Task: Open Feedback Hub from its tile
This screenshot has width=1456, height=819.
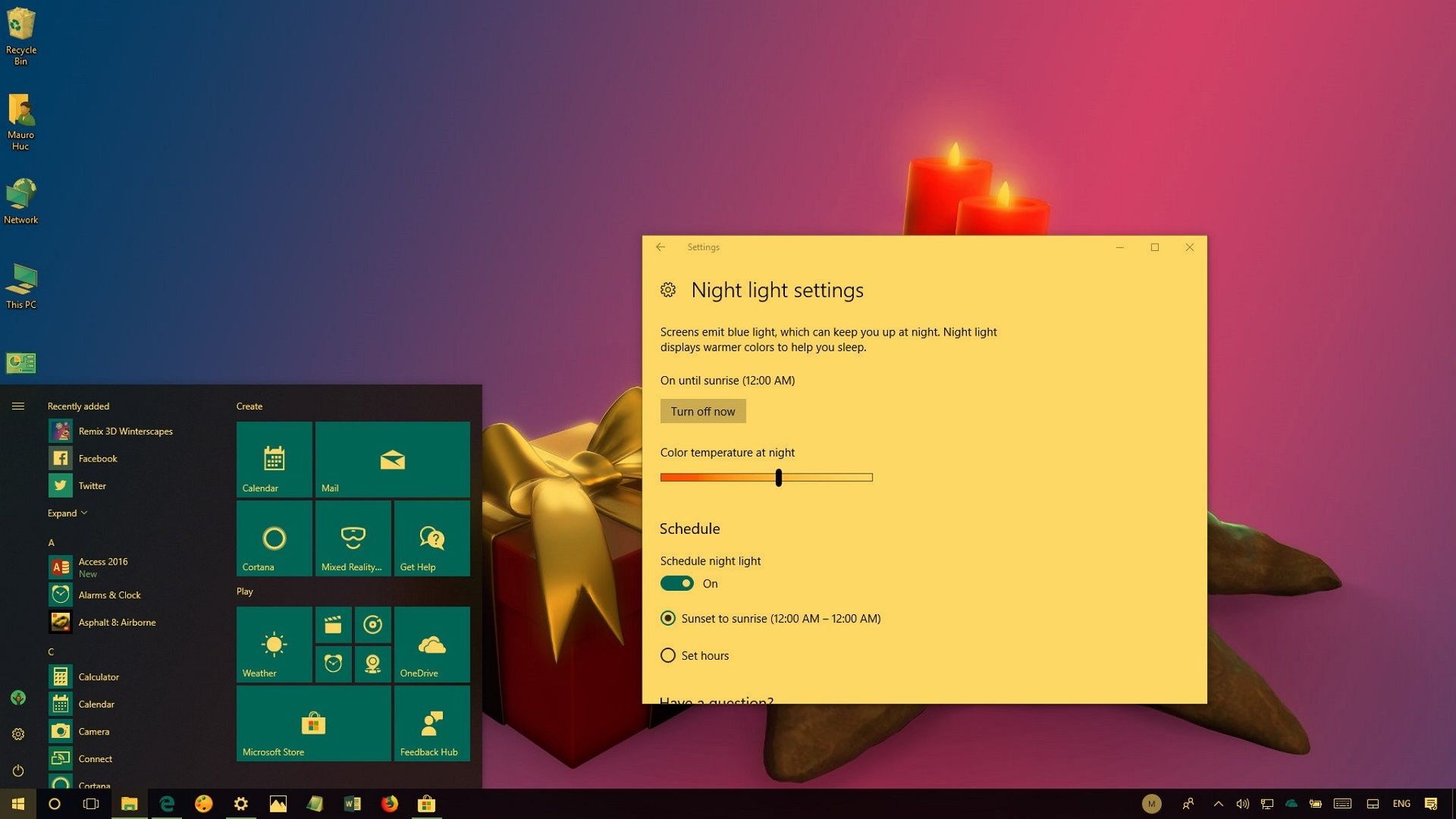Action: pos(431,723)
